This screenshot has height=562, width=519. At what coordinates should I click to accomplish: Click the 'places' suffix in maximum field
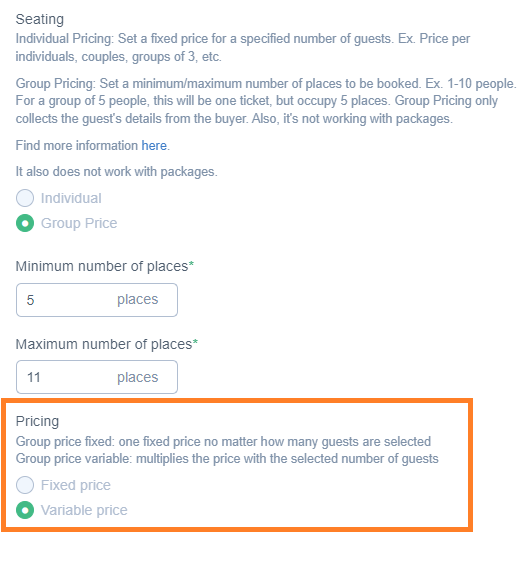pos(138,377)
